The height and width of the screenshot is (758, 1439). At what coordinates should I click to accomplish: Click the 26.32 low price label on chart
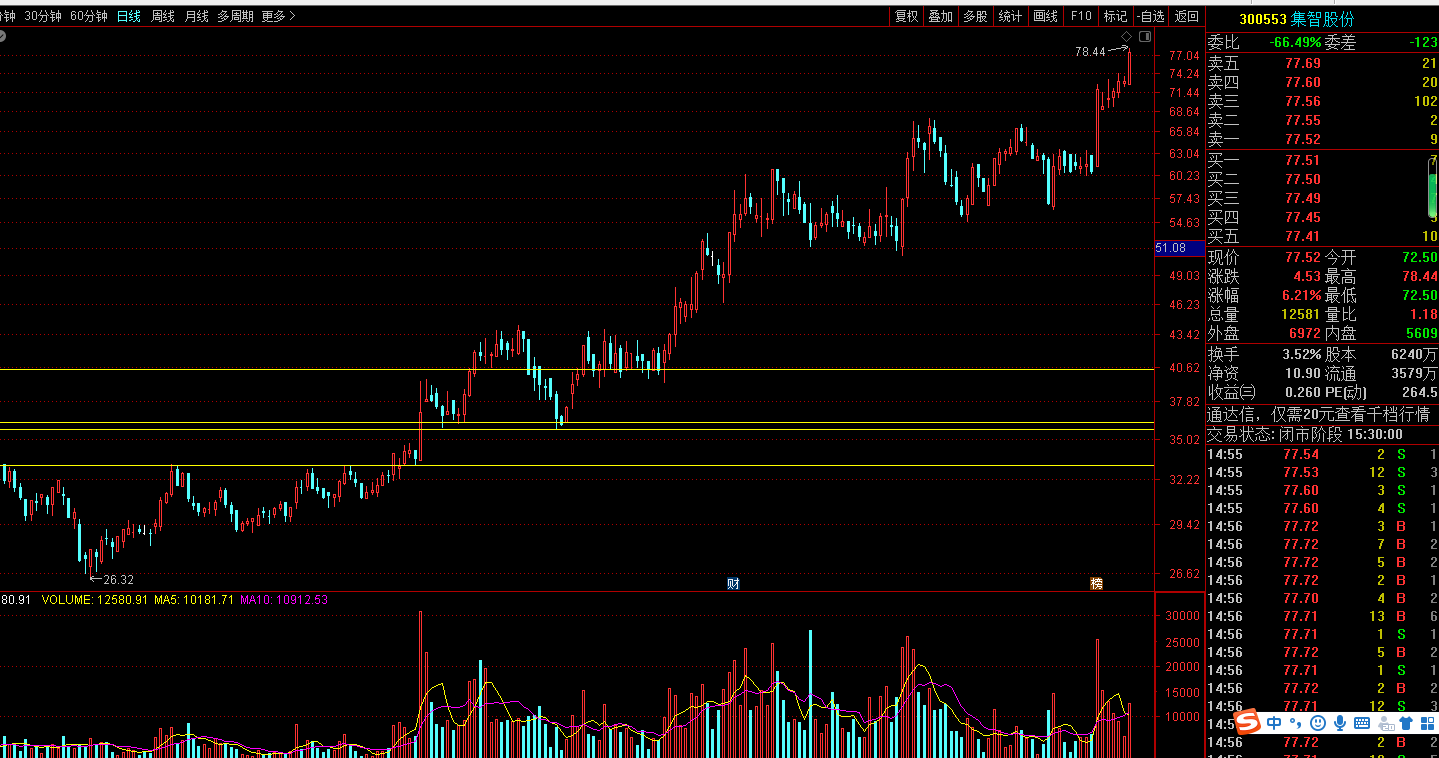(x=118, y=579)
